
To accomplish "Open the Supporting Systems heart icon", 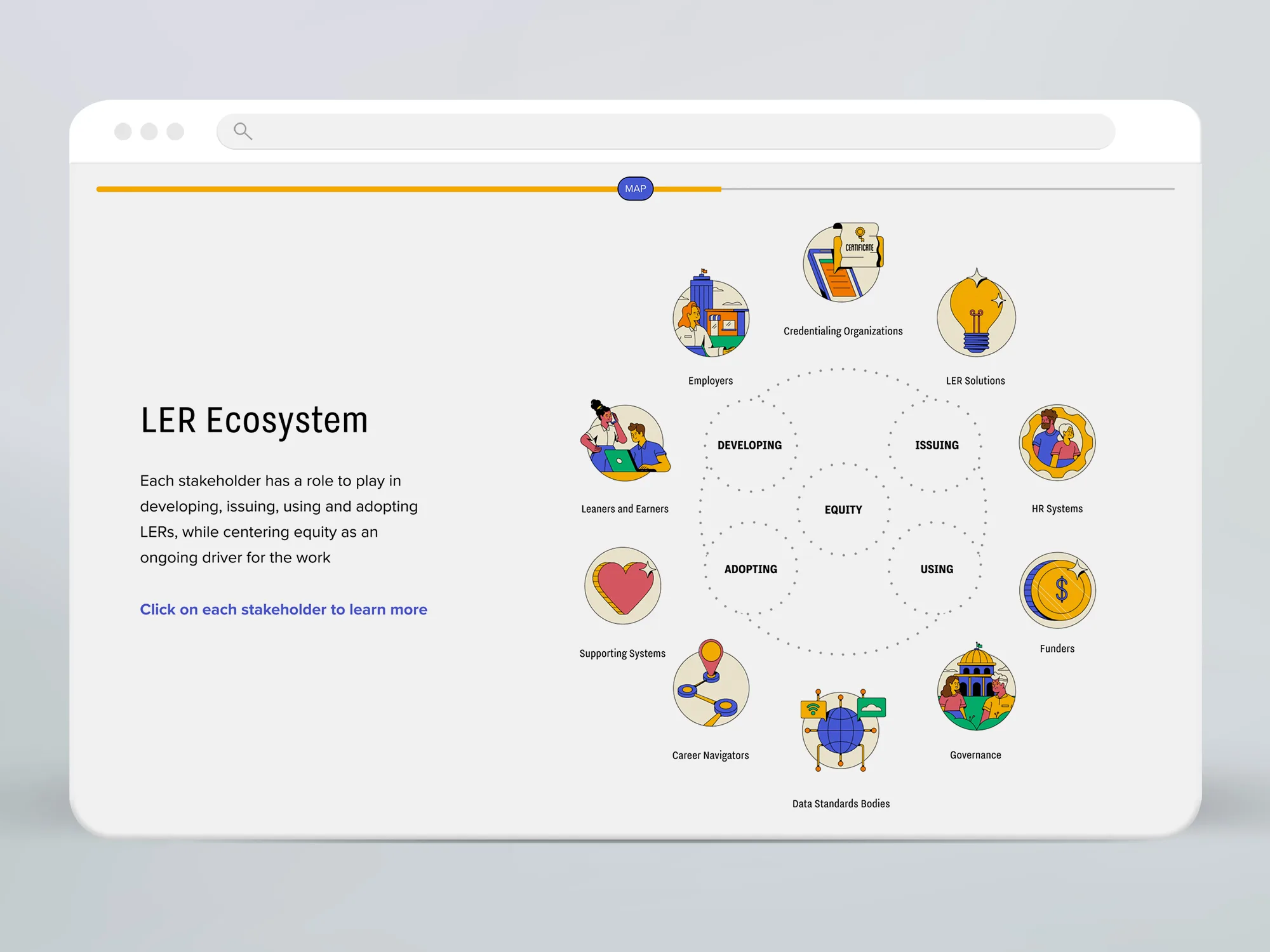I will click(623, 585).
